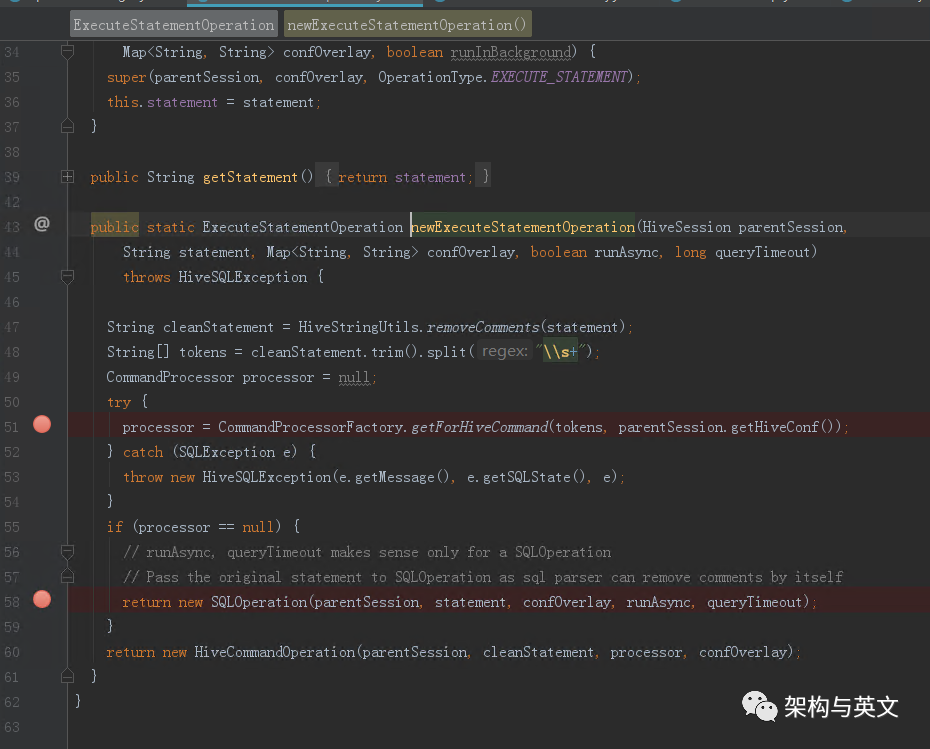Click removeComments on line 47
Image resolution: width=930 pixels, height=749 pixels.
[483, 327]
